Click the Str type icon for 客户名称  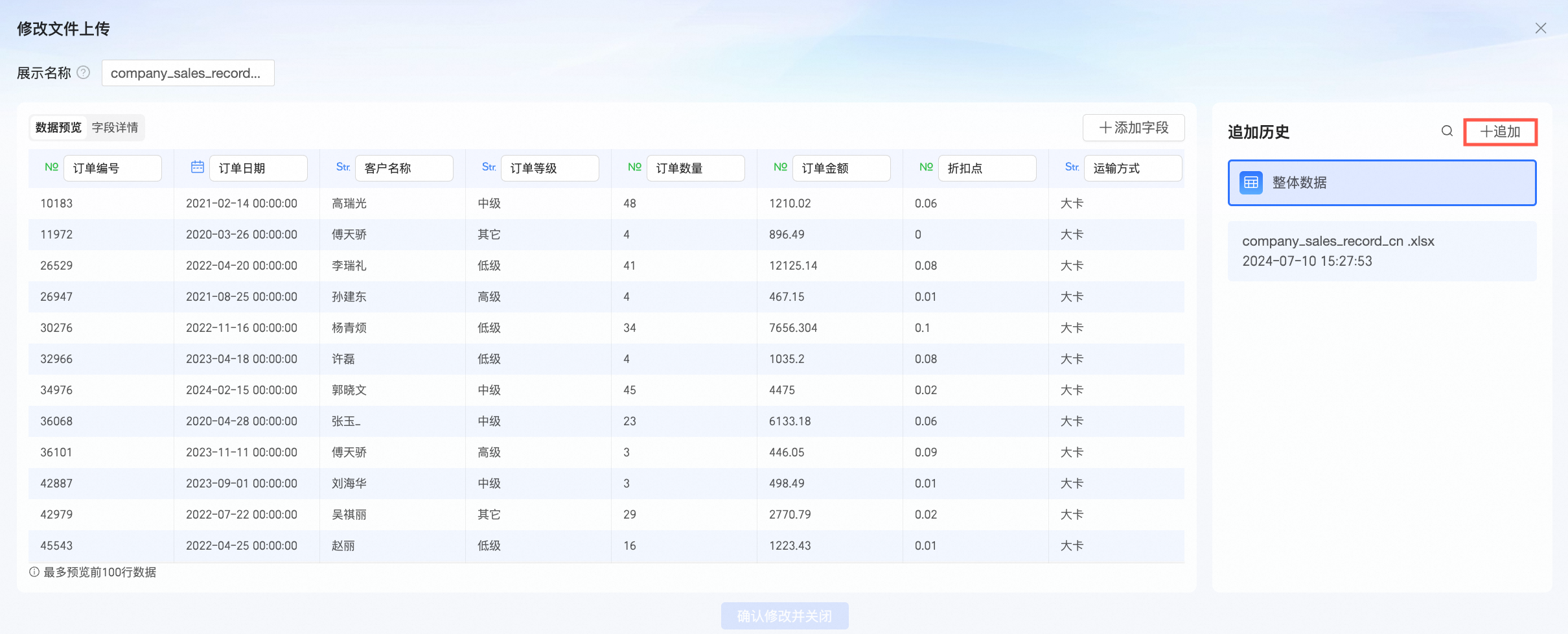tap(343, 167)
